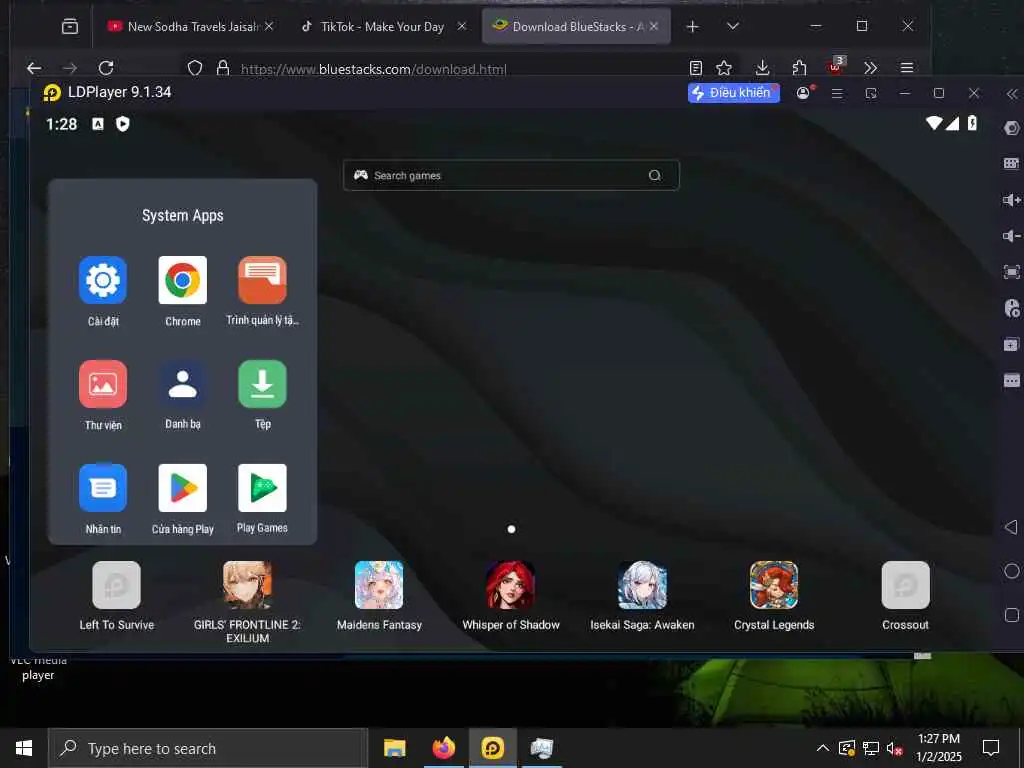This screenshot has width=1024, height=768.
Task: Launch Whisper of Shadow game
Action: pyautogui.click(x=511, y=585)
